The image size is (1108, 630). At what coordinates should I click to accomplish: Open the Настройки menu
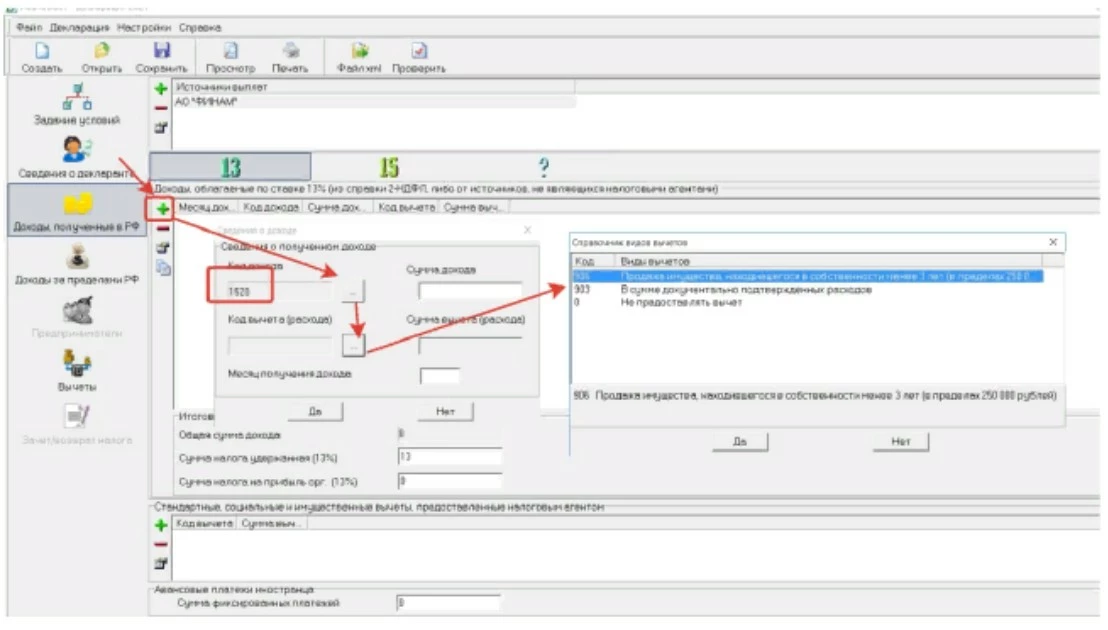[x=145, y=27]
